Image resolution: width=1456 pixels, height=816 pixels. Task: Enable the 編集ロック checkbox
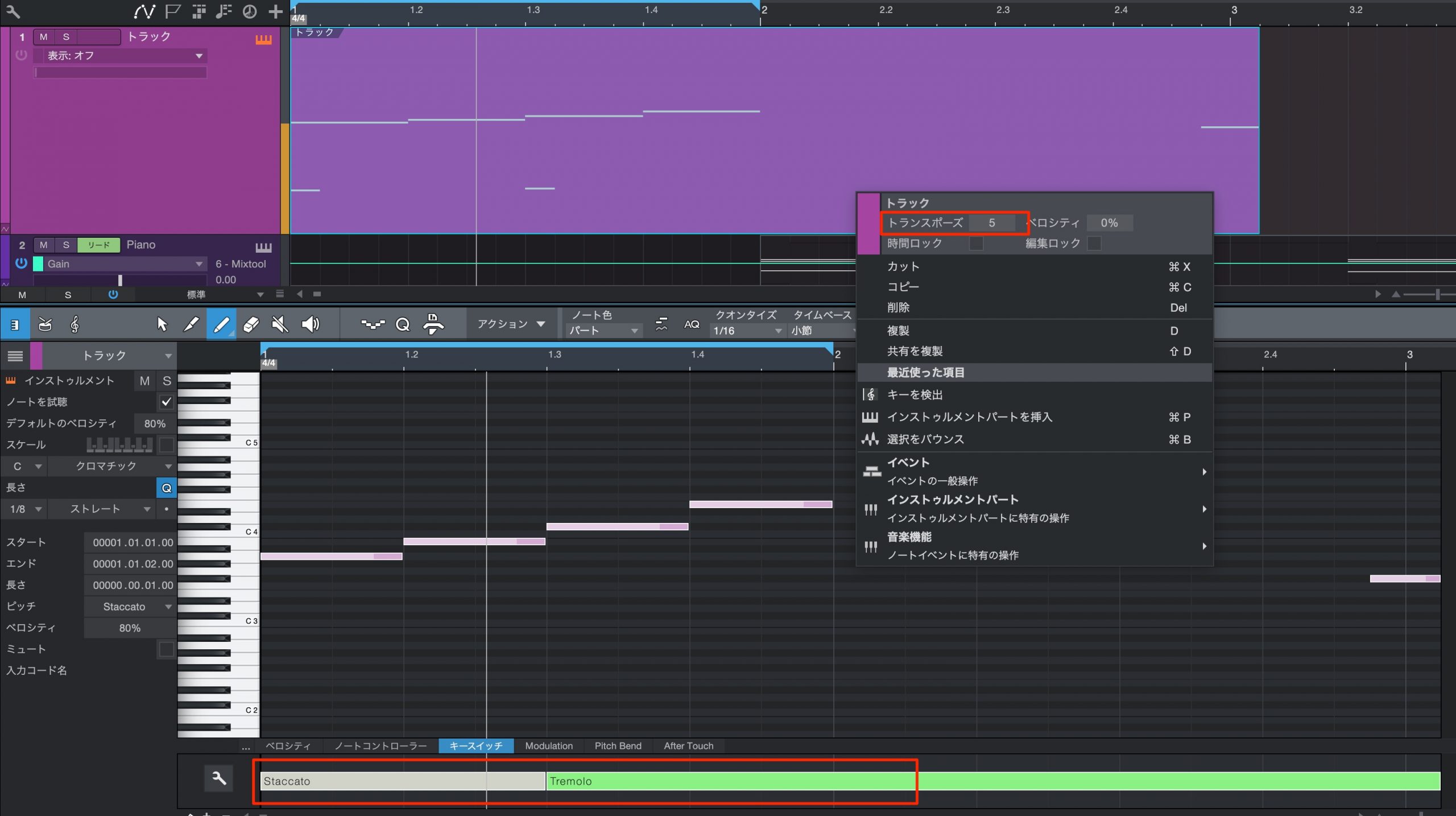click(x=1094, y=244)
